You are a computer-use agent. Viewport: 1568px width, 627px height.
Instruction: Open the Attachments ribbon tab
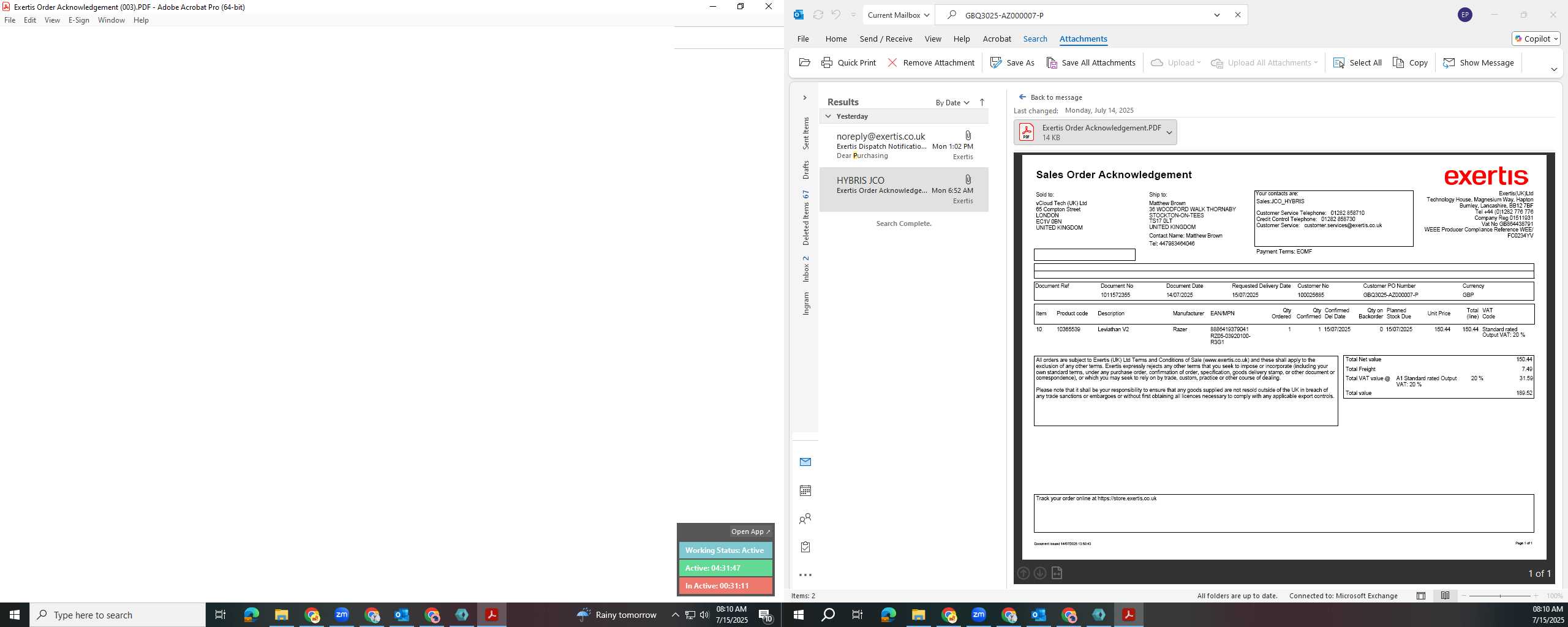(x=1083, y=39)
